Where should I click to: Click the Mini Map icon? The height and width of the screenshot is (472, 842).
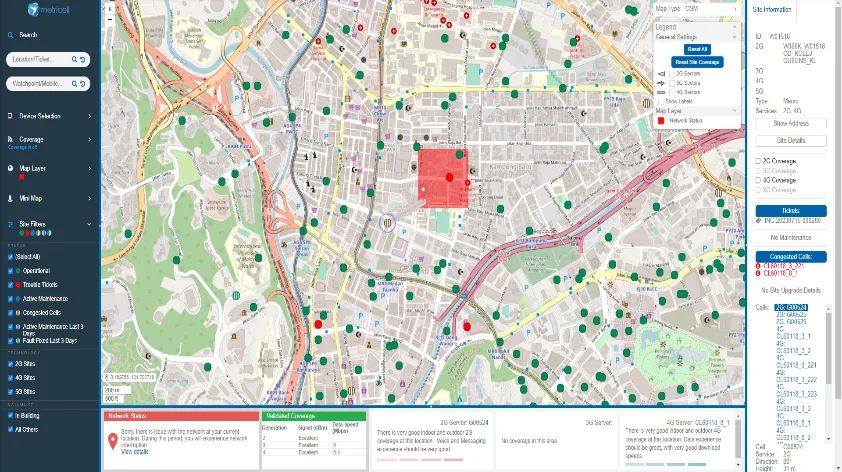[x=10, y=198]
